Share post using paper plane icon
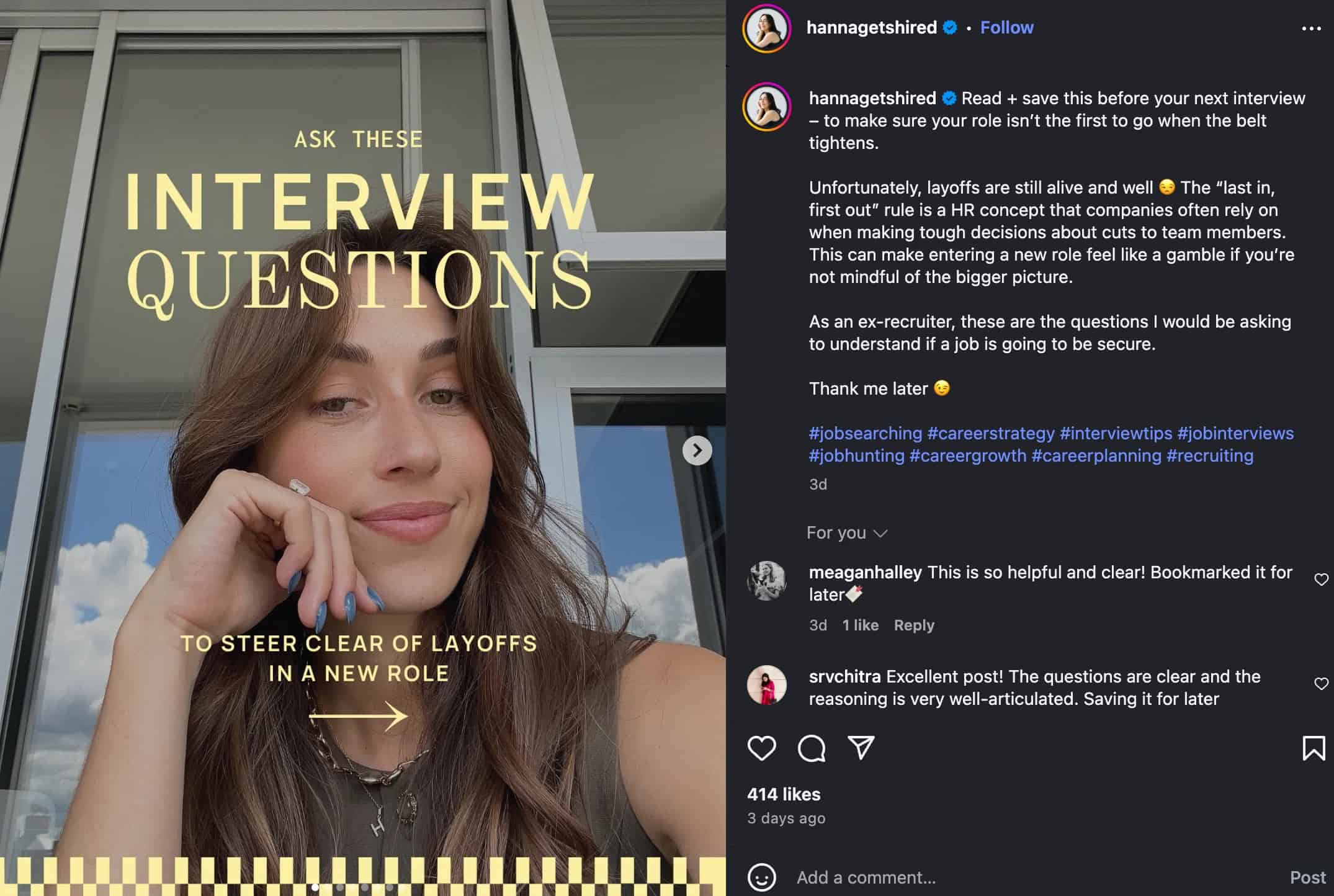Viewport: 1334px width, 896px height. [861, 748]
